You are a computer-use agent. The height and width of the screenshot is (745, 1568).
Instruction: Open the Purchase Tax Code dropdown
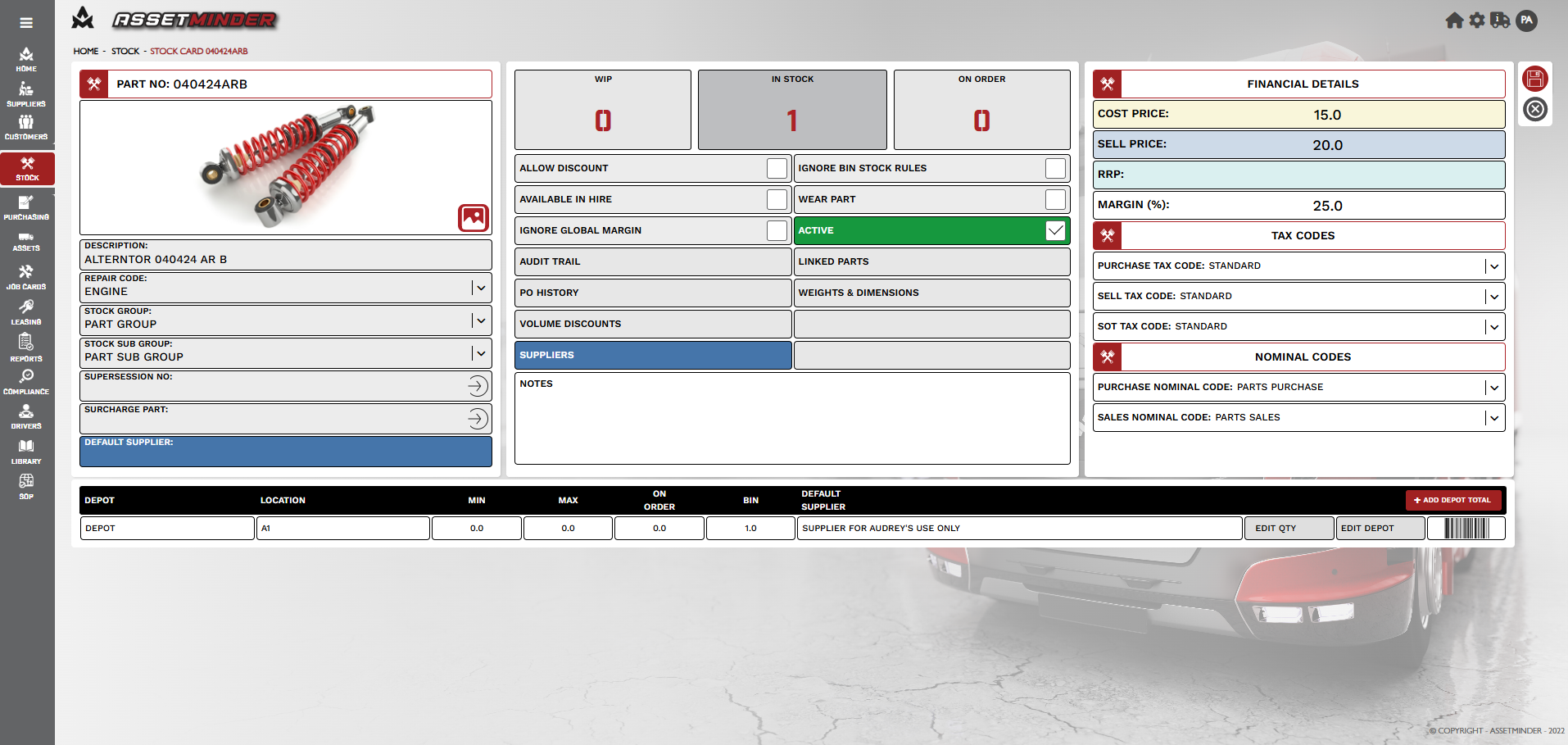coord(1493,266)
